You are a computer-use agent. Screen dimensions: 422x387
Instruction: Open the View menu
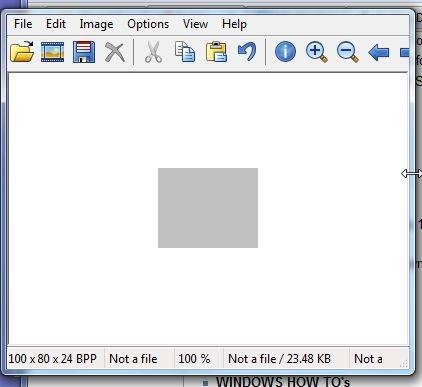pos(195,24)
